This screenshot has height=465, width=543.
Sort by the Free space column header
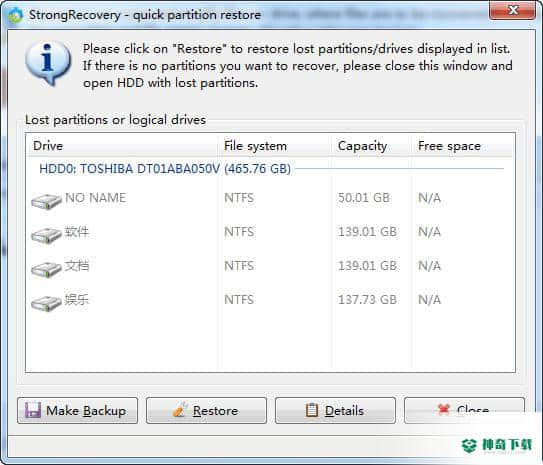(462, 146)
